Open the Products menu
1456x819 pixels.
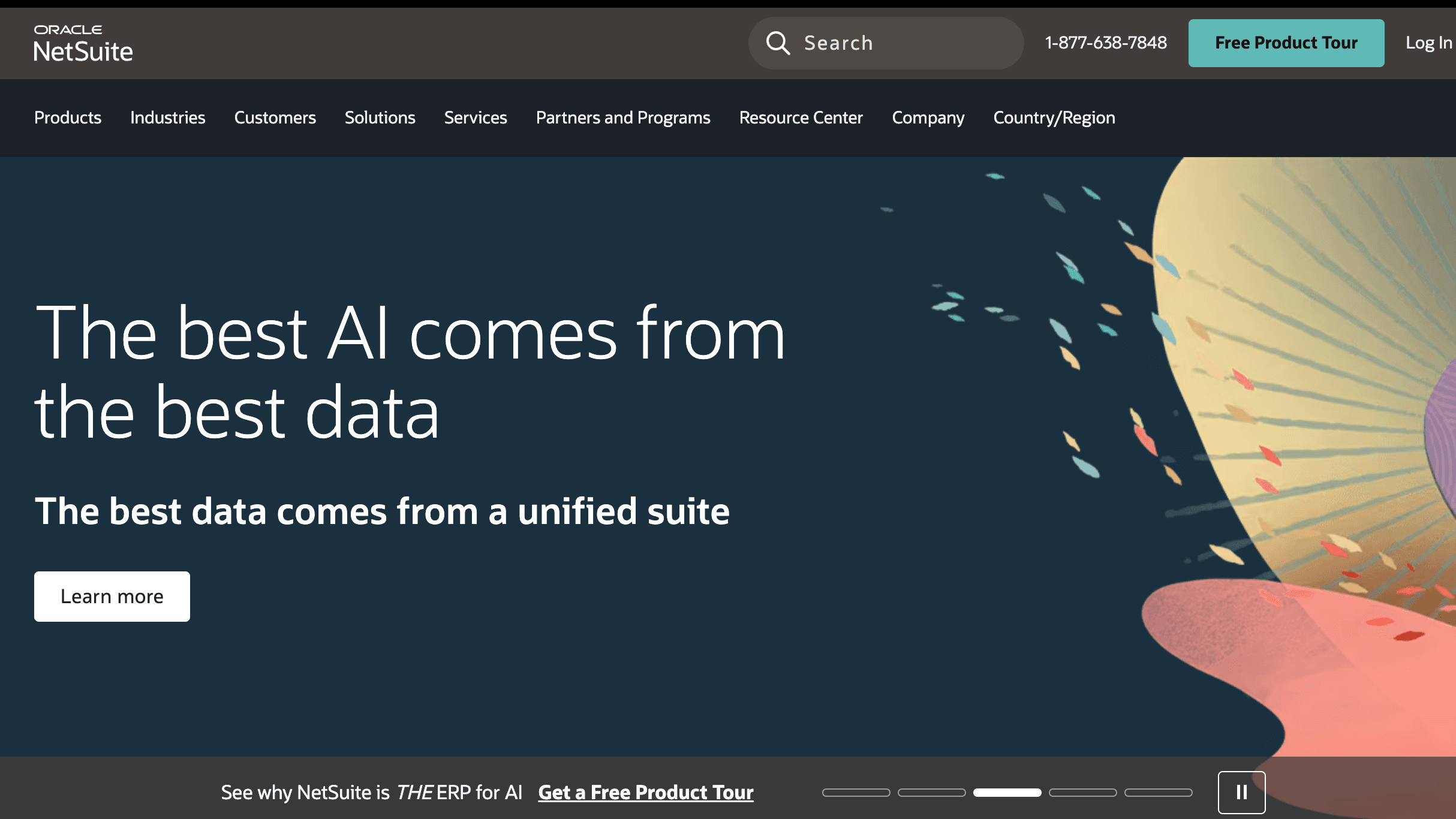pos(68,118)
